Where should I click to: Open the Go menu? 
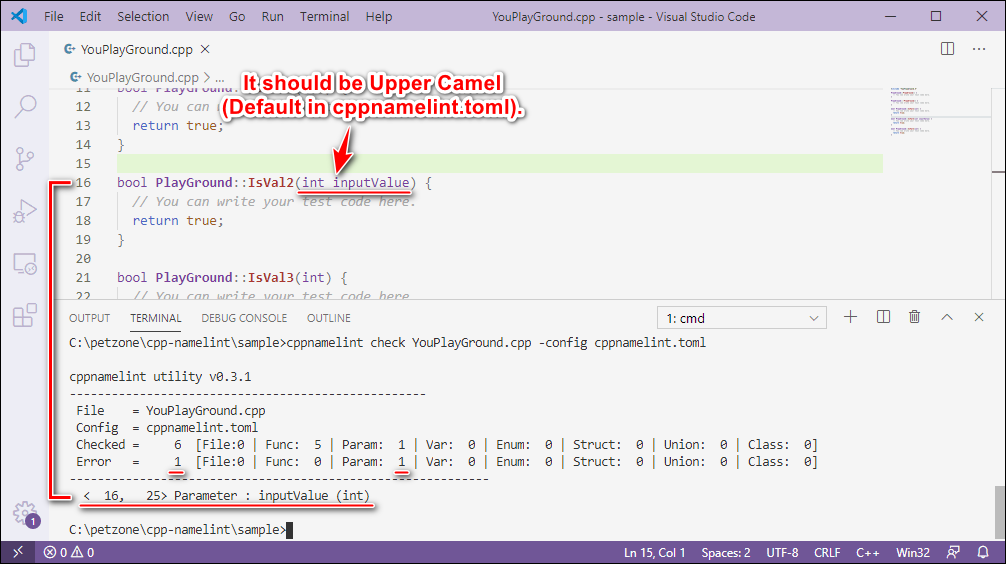237,17
